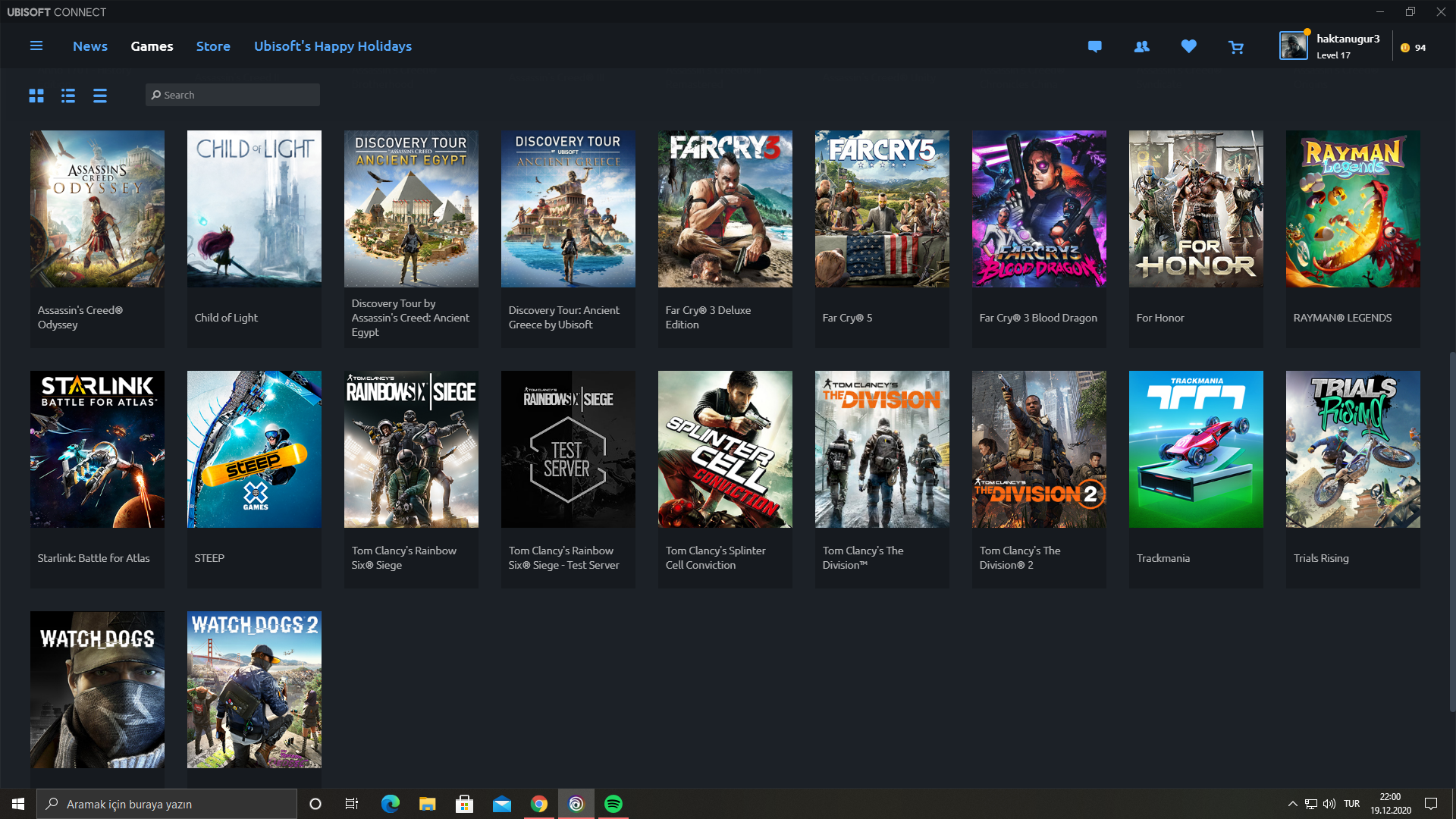The width and height of the screenshot is (1456, 819).
Task: Open the Far Cry 5 game tile
Action: tap(882, 209)
